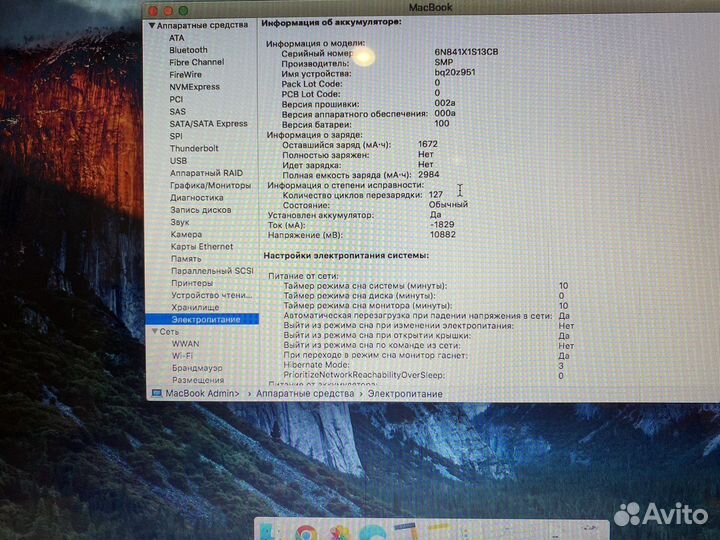This screenshot has width=720, height=540.
Task: Select SAS in hardware list
Action: (177, 112)
